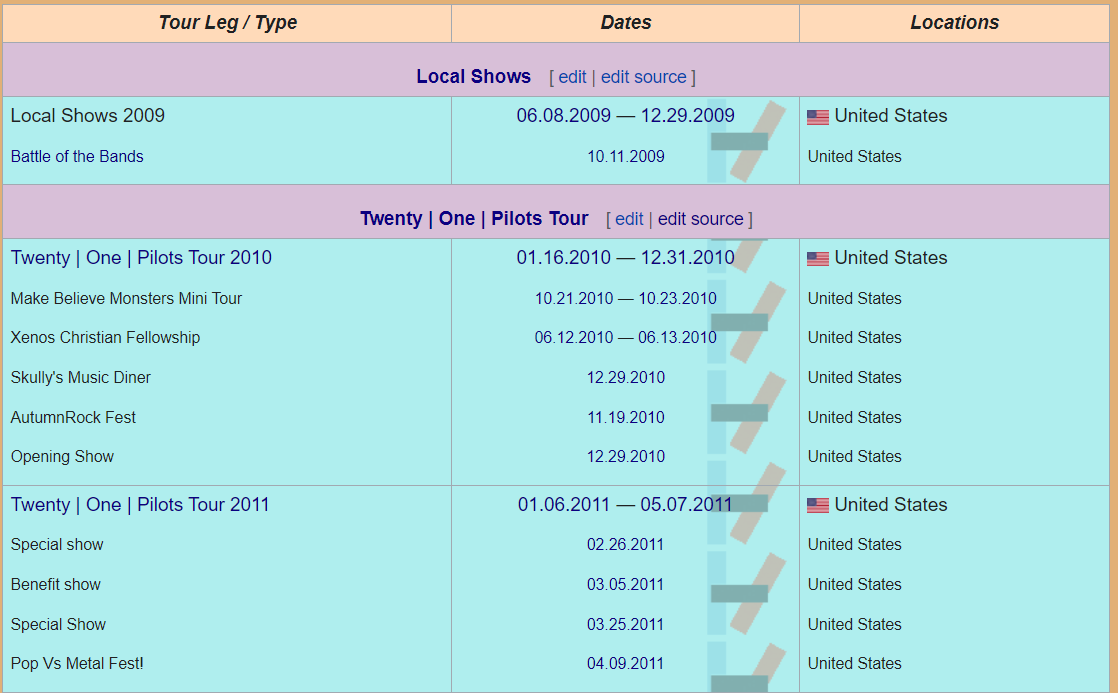This screenshot has width=1118, height=693.
Task: Open the Twenty | One | Pilots Tour 2010 link
Action: [x=141, y=258]
